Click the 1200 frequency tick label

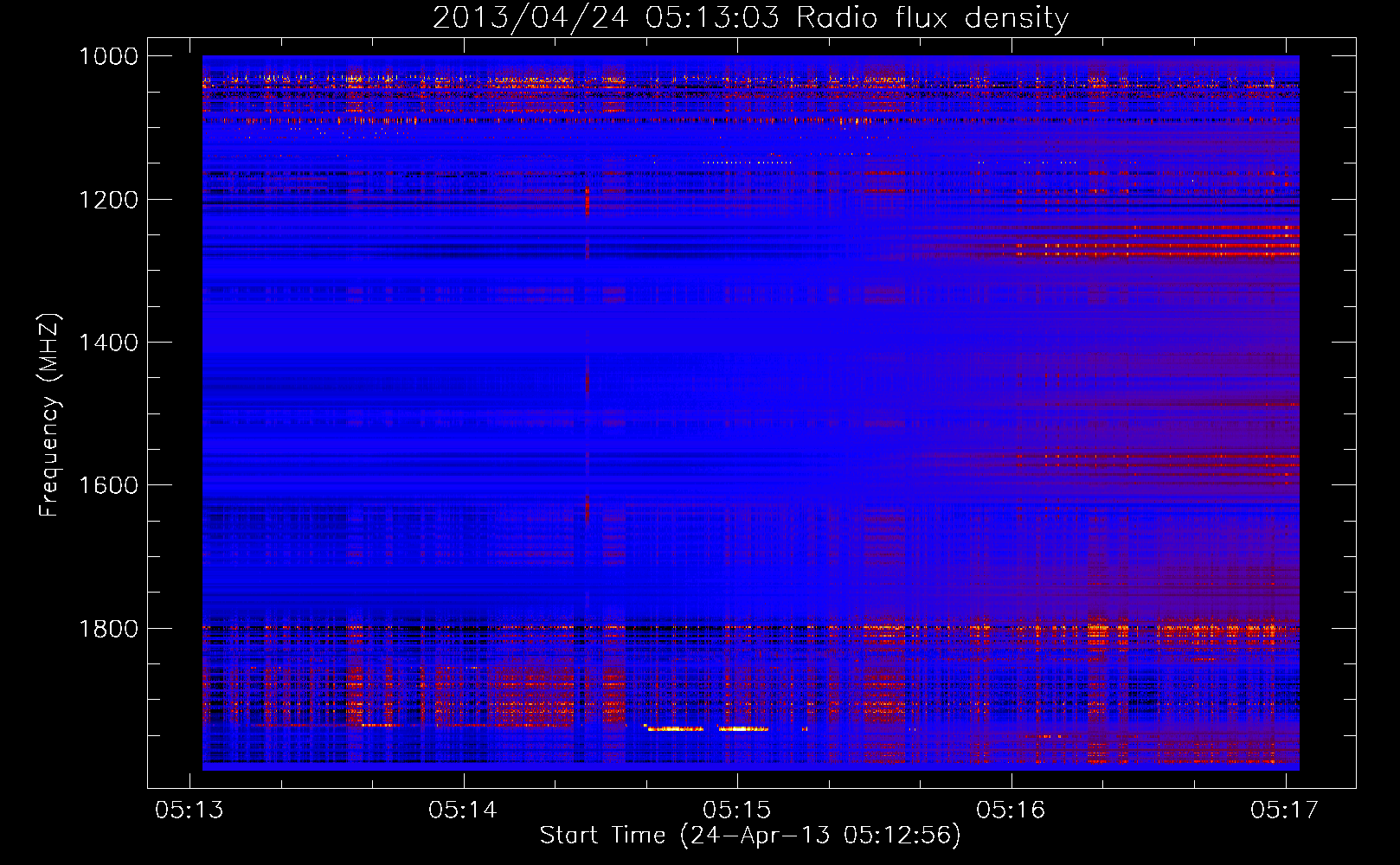pyautogui.click(x=108, y=200)
